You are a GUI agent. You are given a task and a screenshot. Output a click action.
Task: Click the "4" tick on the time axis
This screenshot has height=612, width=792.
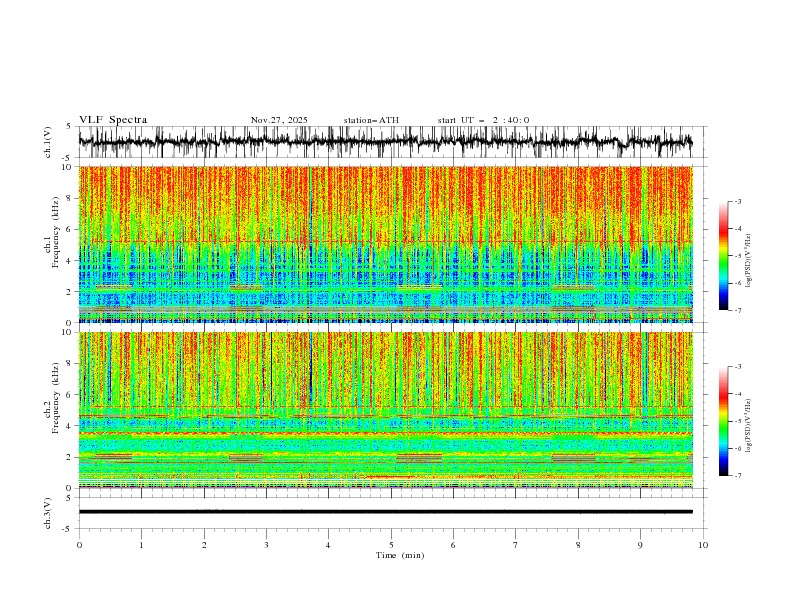click(328, 545)
